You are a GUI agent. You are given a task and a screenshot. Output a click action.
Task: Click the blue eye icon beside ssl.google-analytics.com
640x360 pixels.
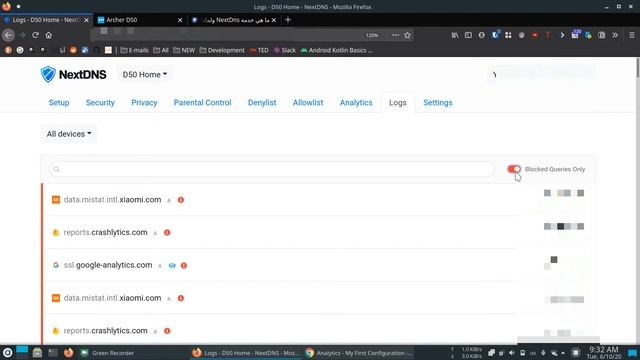(172, 266)
